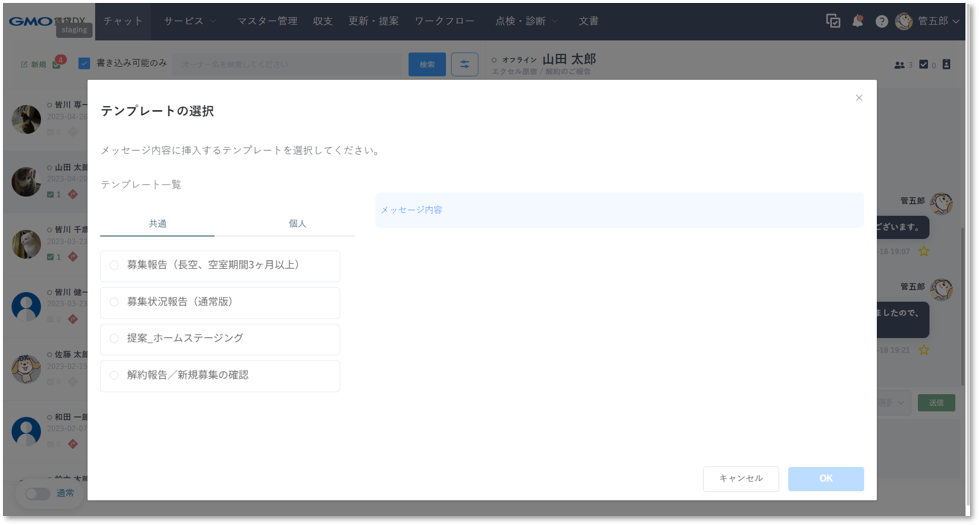Click the filter settings icon button
The image size is (979, 525).
click(x=464, y=64)
